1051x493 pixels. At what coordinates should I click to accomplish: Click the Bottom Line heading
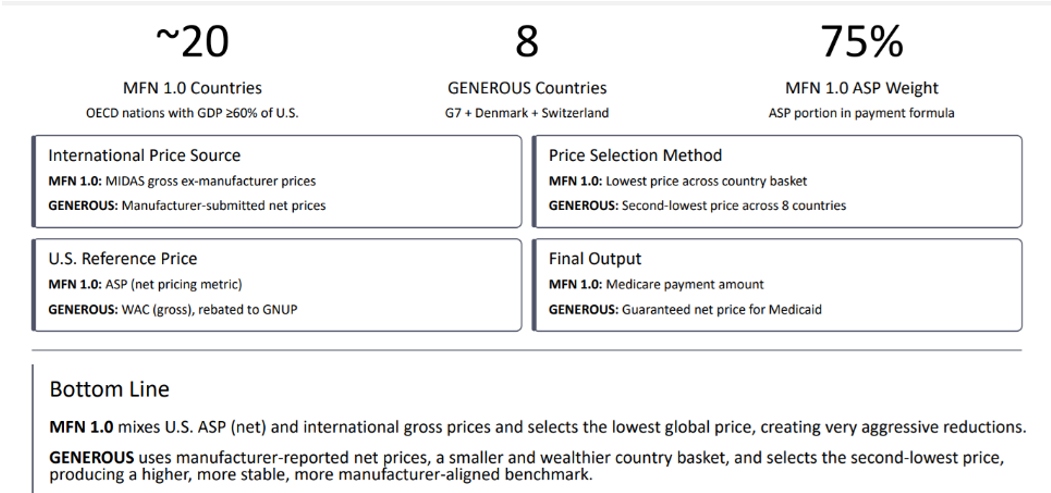point(109,388)
